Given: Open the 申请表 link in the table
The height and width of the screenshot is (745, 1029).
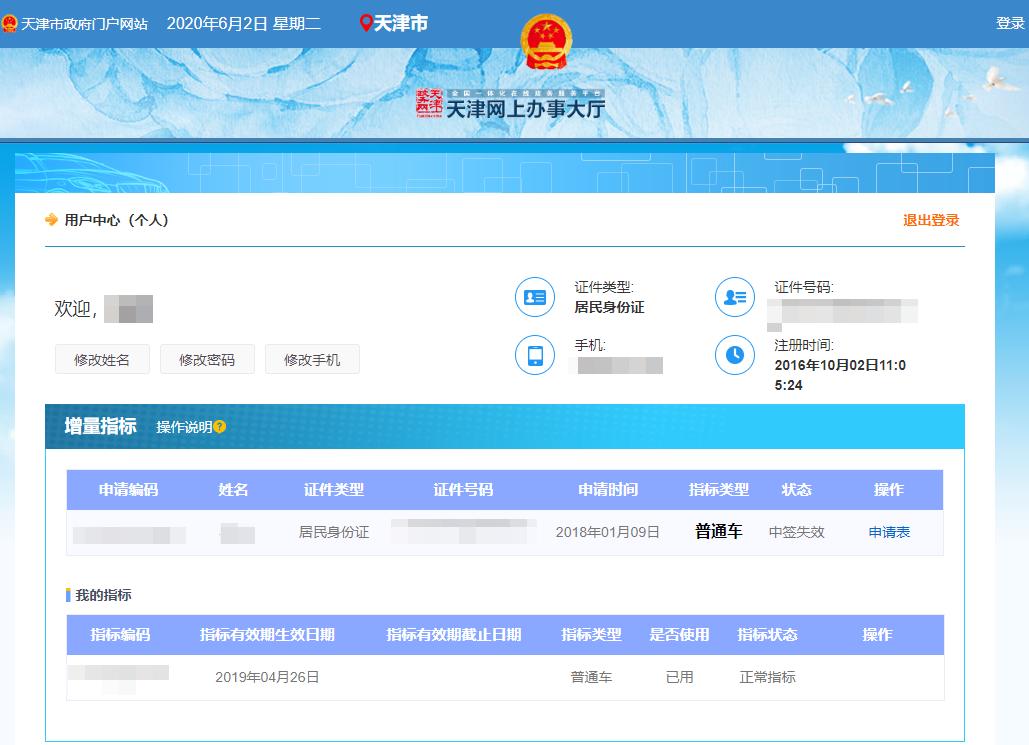Looking at the screenshot, I should (x=888, y=533).
